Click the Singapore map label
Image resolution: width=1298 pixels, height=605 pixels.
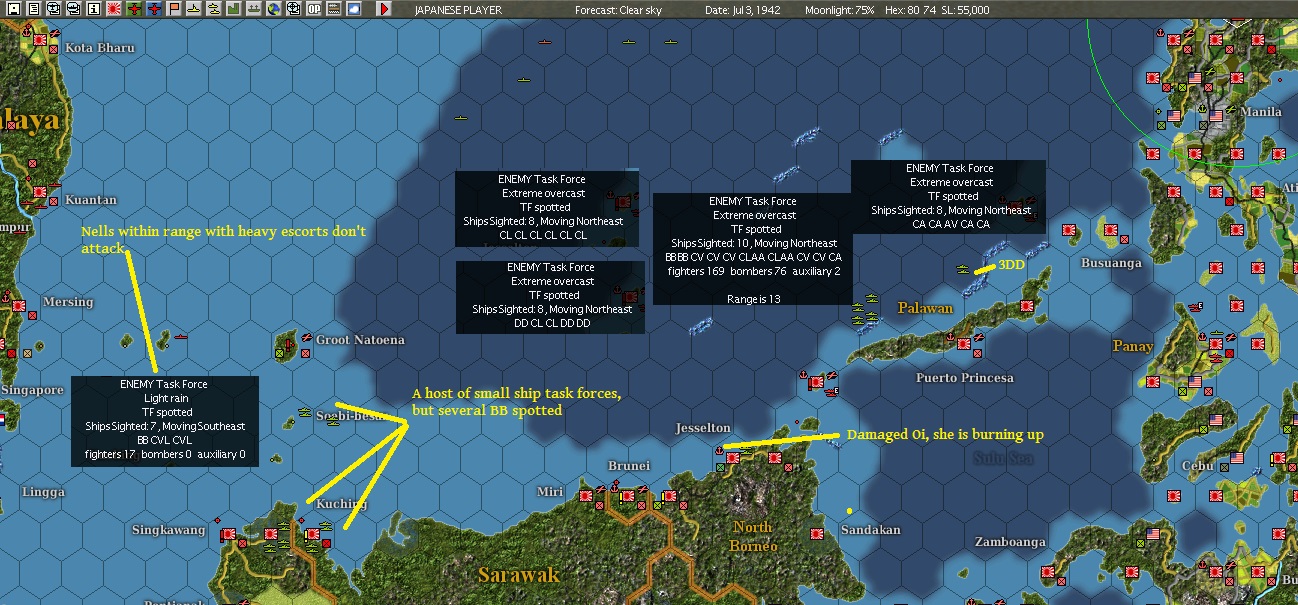[x=32, y=390]
